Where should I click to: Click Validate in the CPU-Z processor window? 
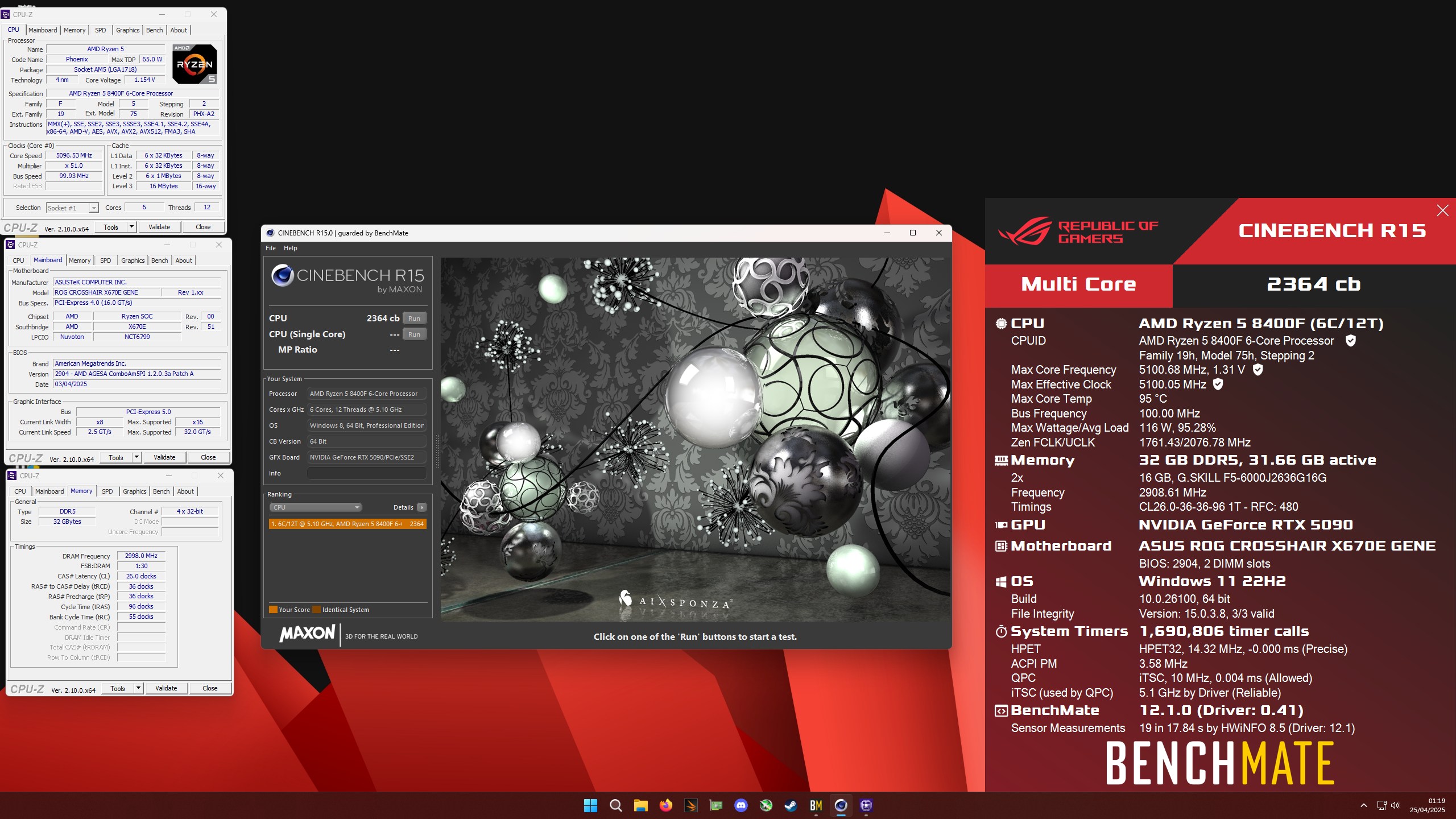coord(159,227)
